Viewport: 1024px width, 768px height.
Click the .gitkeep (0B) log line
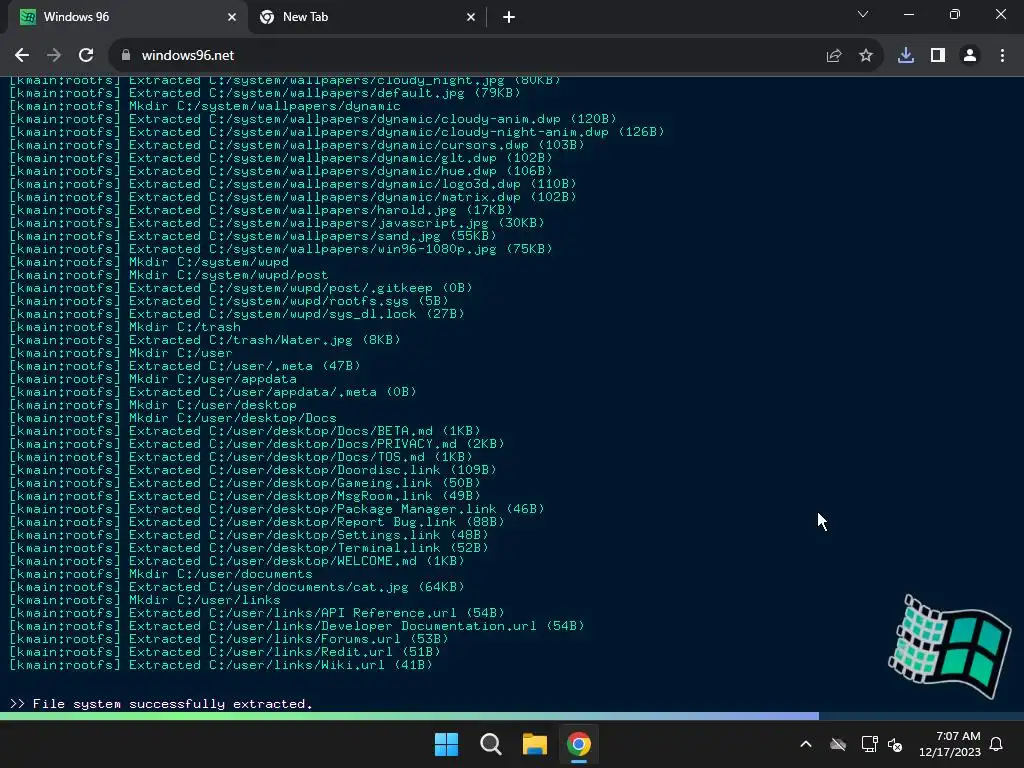pyautogui.click(x=241, y=287)
